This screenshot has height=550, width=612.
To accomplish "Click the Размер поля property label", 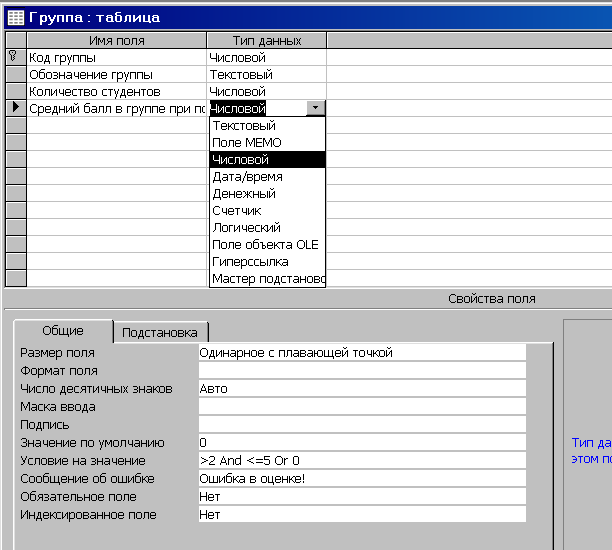I will tap(57, 353).
